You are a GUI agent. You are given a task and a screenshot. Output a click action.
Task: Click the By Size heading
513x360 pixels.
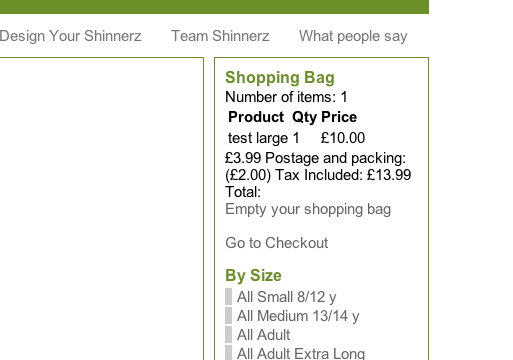tap(253, 276)
